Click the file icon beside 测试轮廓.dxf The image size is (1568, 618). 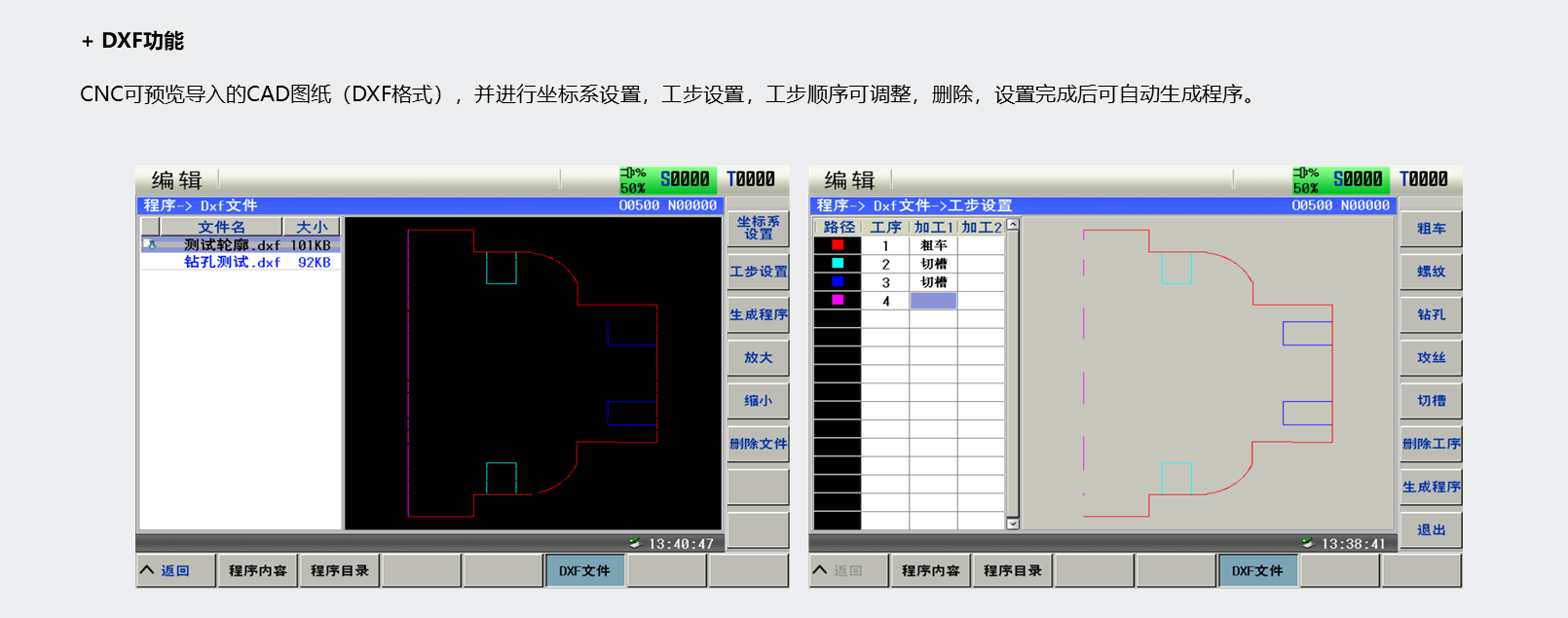151,245
